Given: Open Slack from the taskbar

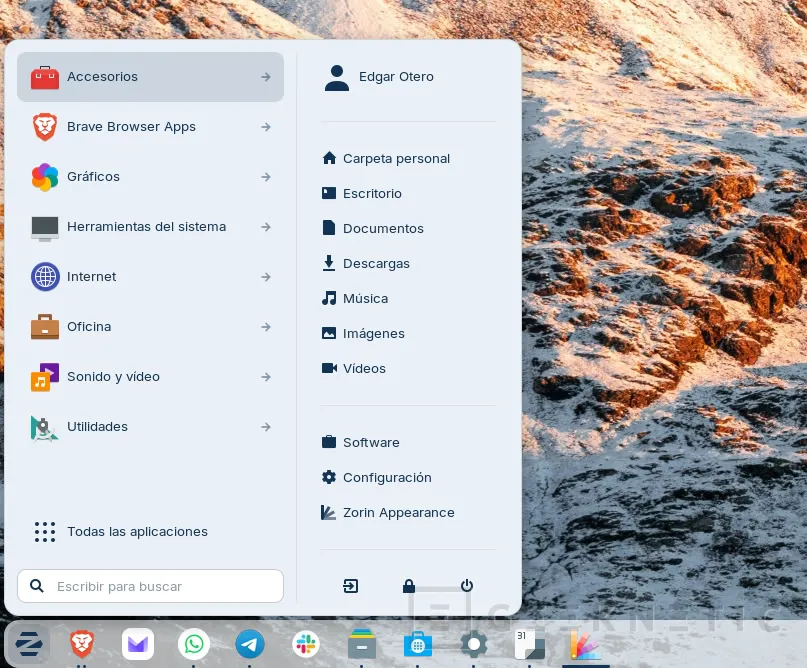Looking at the screenshot, I should click(306, 644).
